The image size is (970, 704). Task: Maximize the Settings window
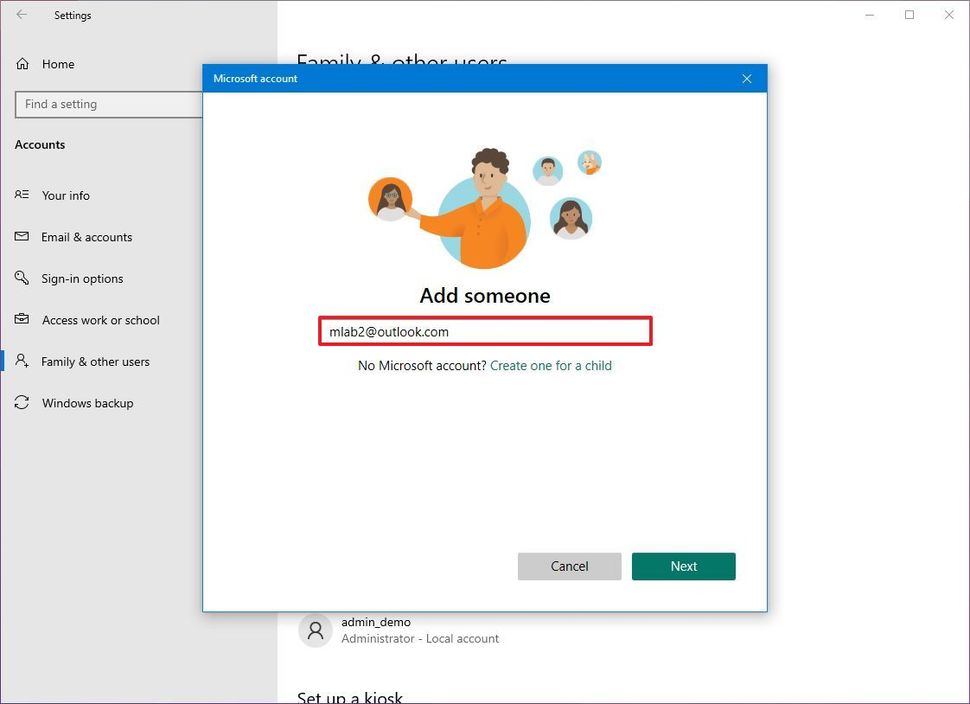909,14
